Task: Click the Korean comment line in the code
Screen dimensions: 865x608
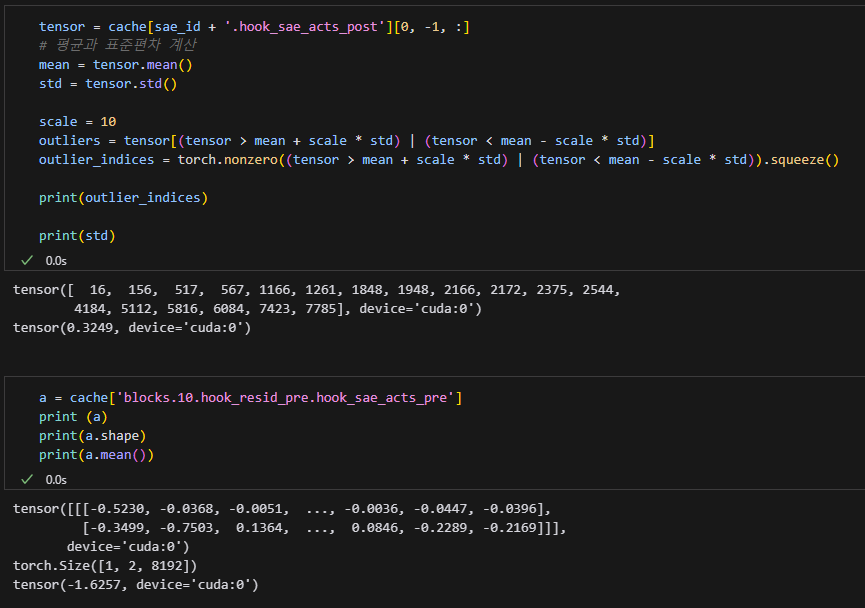Action: click(x=118, y=45)
